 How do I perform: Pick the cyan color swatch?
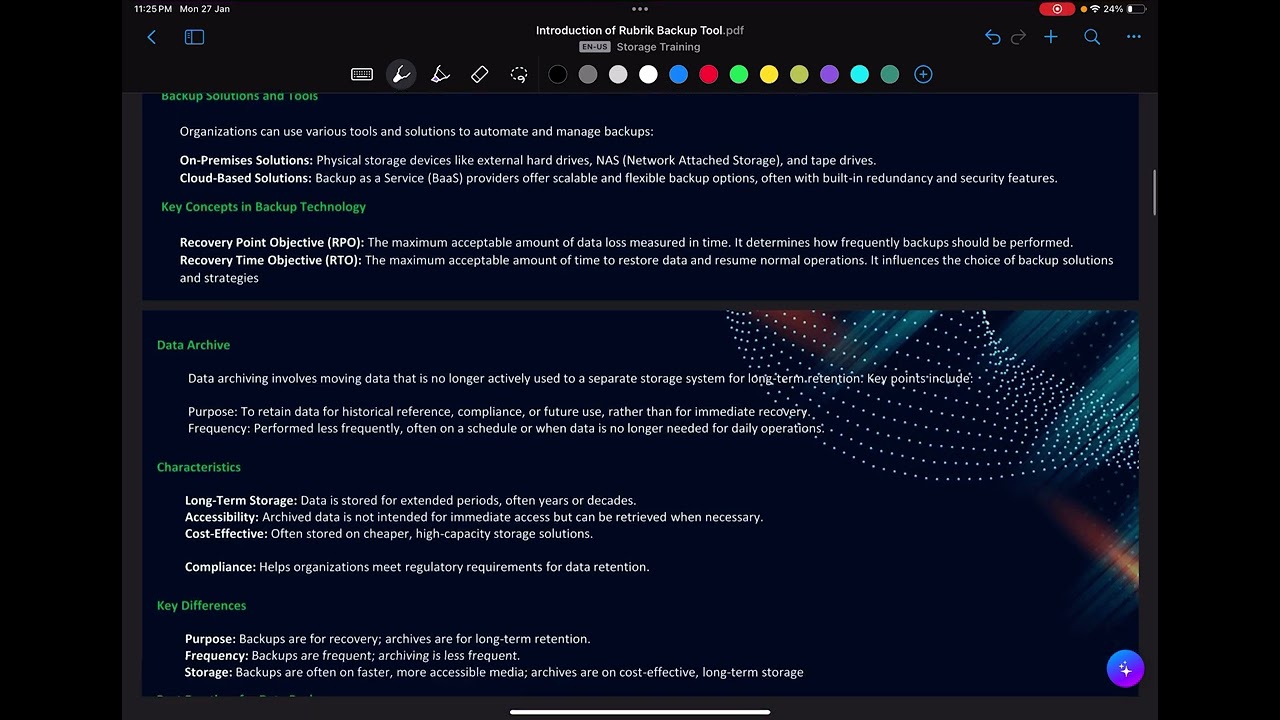[x=859, y=75]
